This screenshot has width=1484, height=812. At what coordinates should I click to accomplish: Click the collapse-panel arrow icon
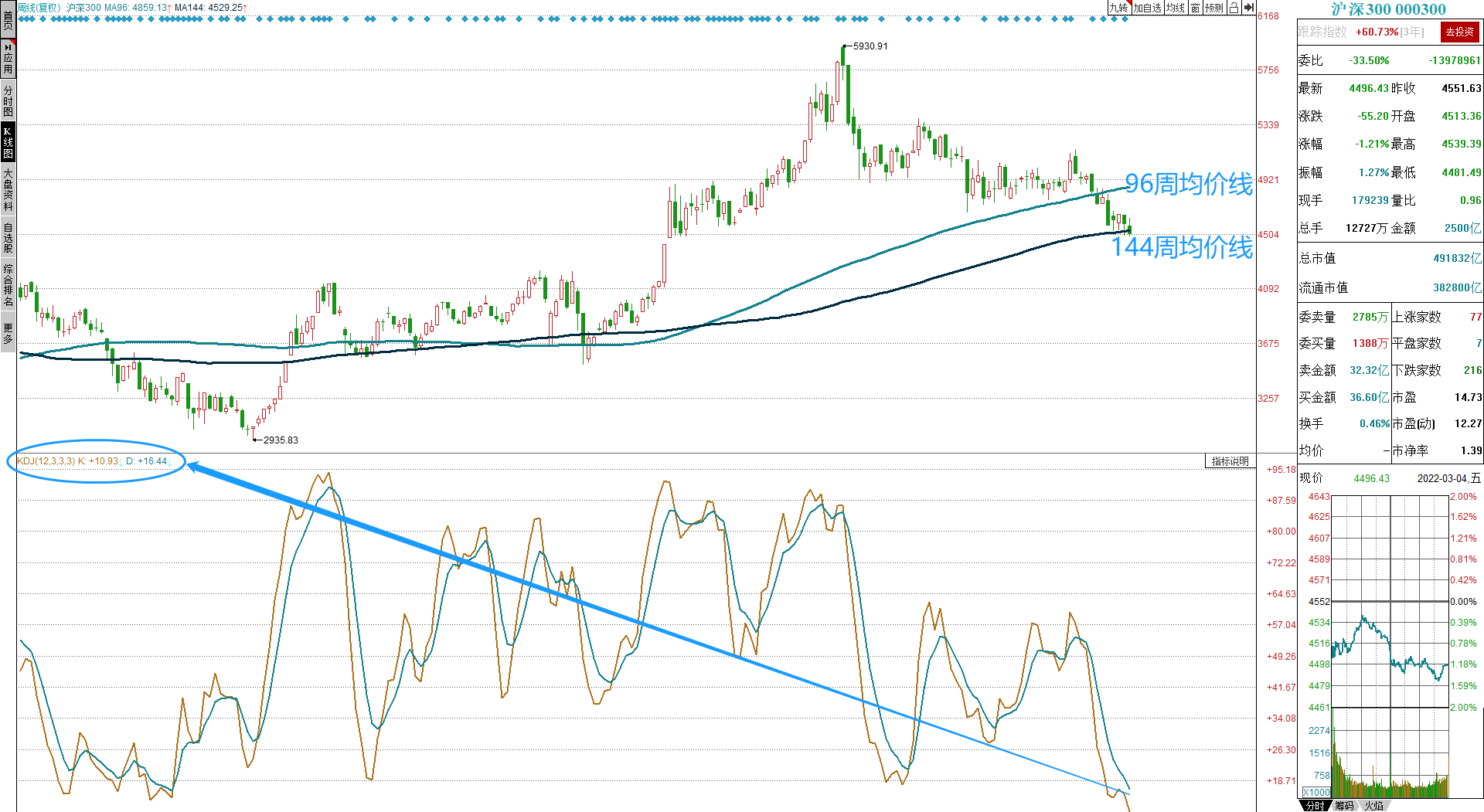(x=1249, y=8)
